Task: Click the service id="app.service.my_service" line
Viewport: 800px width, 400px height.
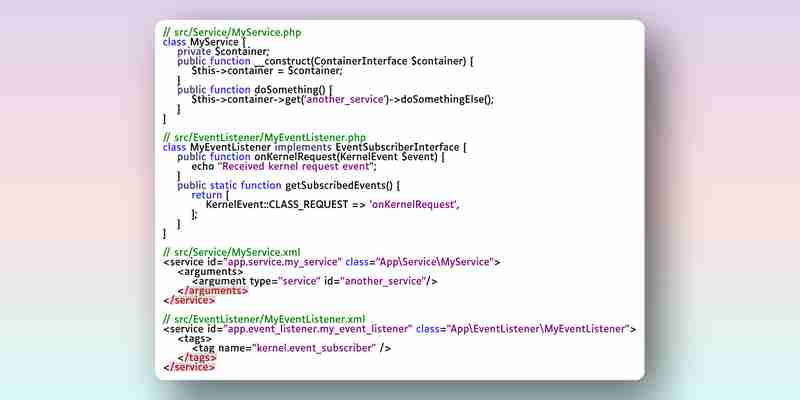Action: 332,262
